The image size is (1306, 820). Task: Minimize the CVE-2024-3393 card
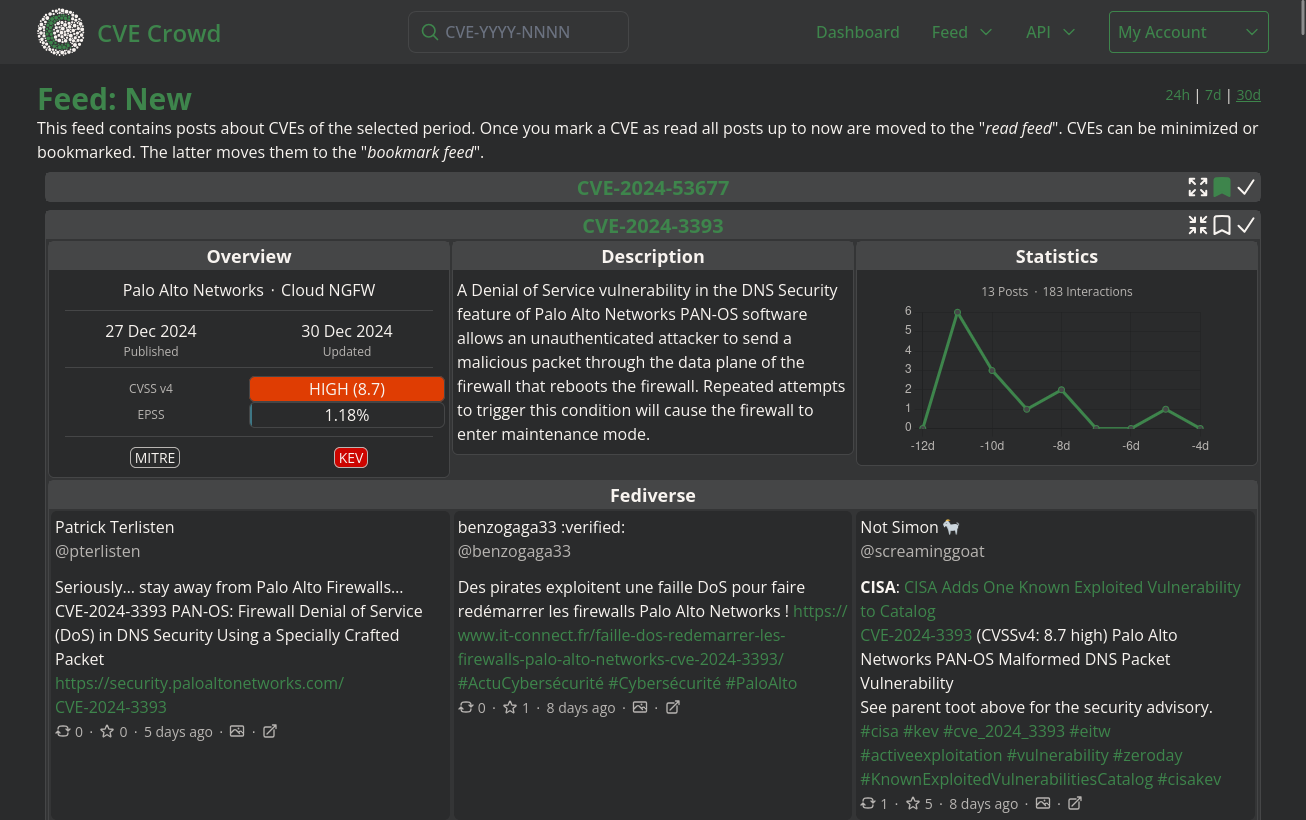click(1198, 225)
